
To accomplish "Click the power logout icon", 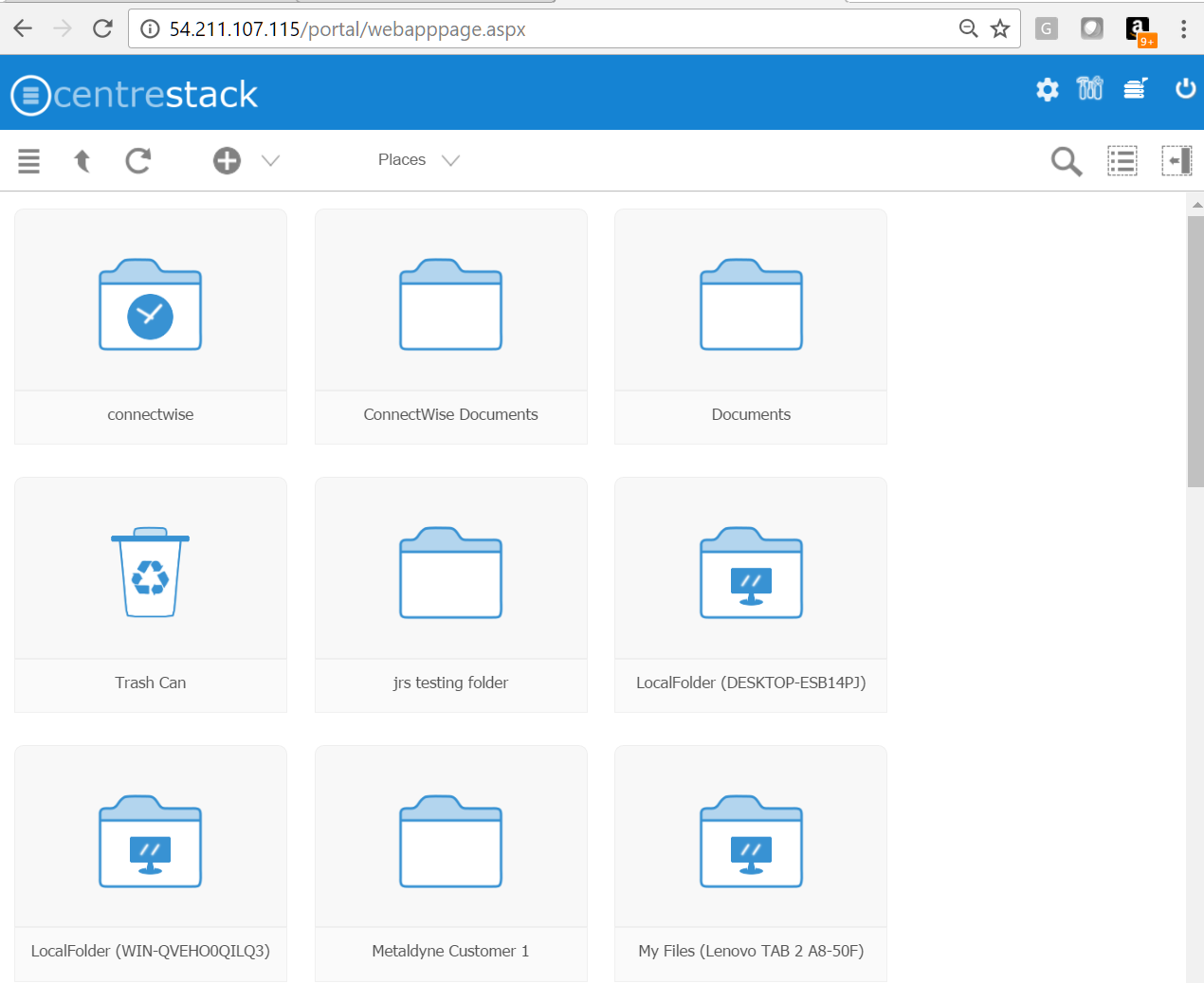I will [x=1185, y=88].
